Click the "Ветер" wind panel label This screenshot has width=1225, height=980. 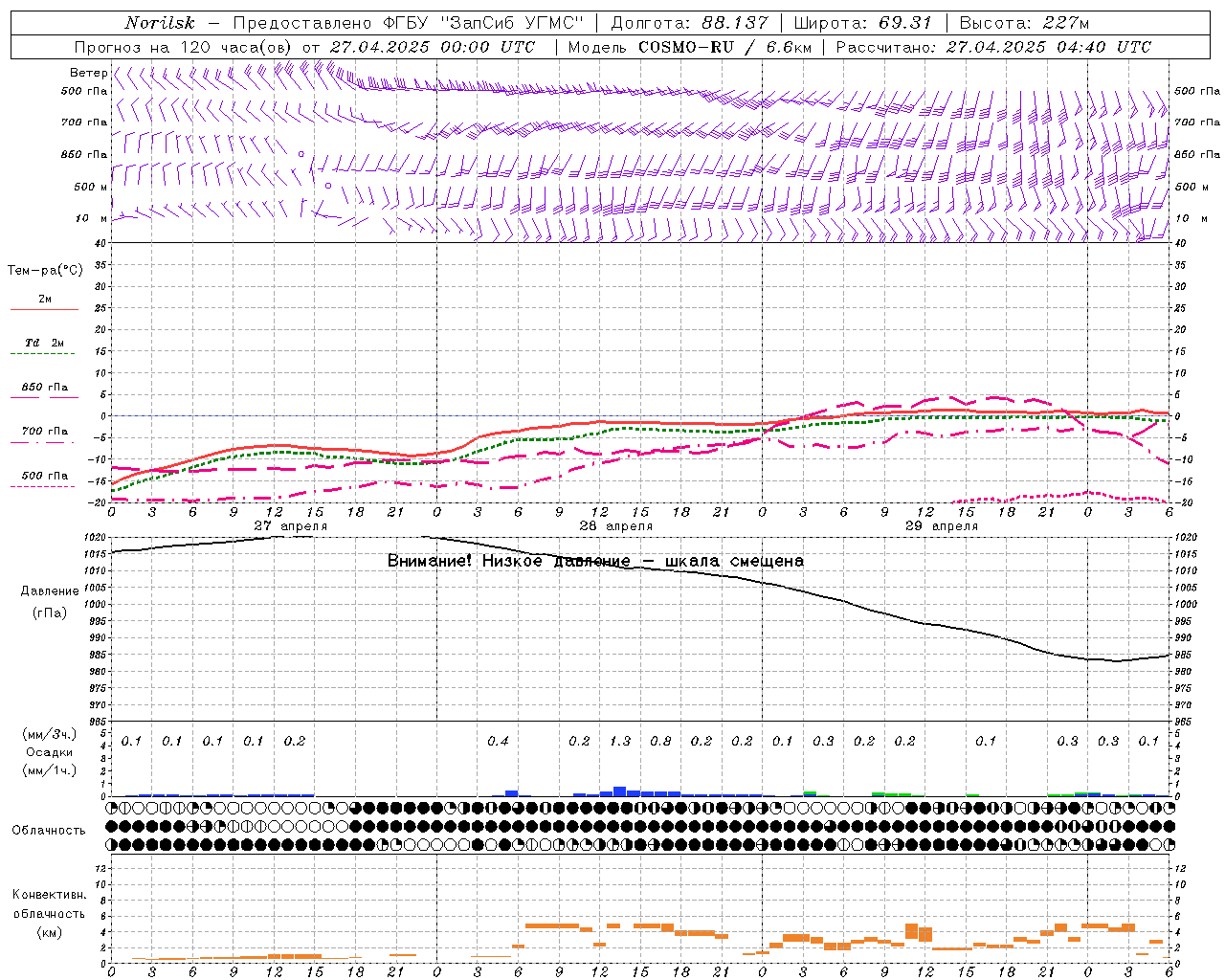tap(88, 73)
